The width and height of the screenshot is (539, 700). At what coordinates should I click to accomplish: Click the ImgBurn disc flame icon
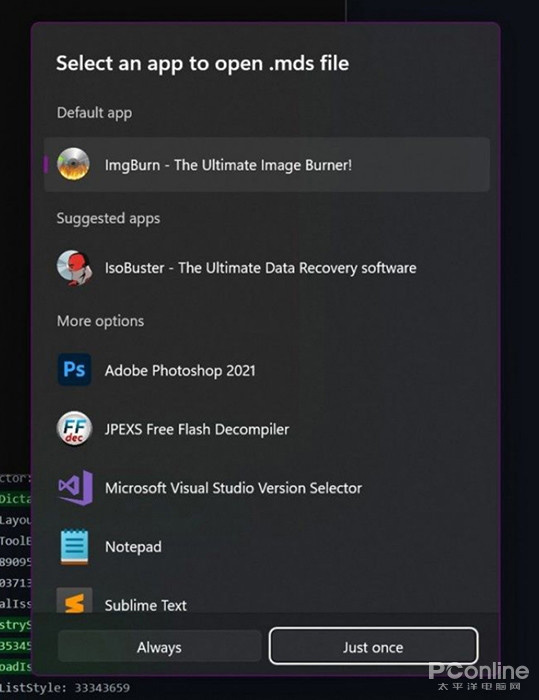point(73,164)
